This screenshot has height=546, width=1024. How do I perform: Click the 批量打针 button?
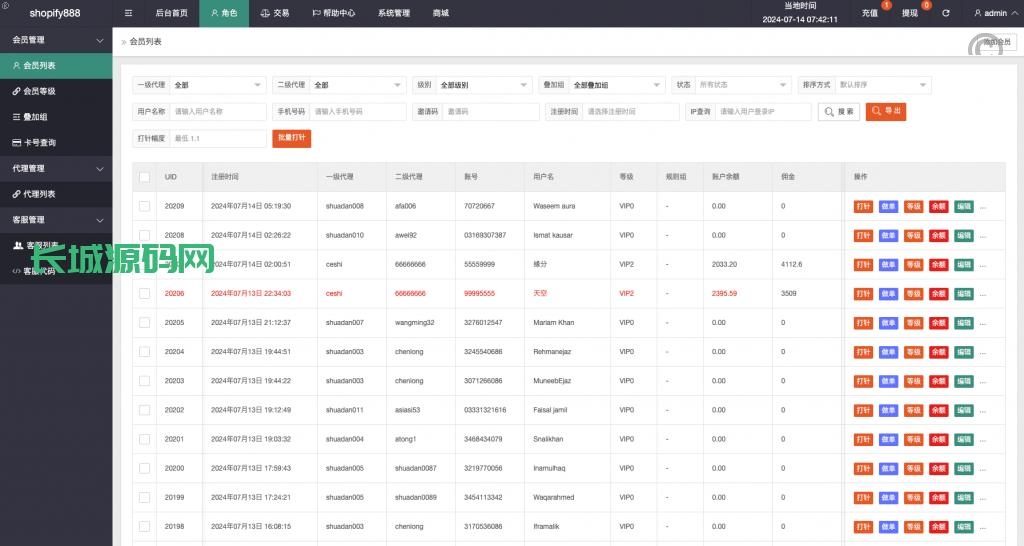(291, 138)
